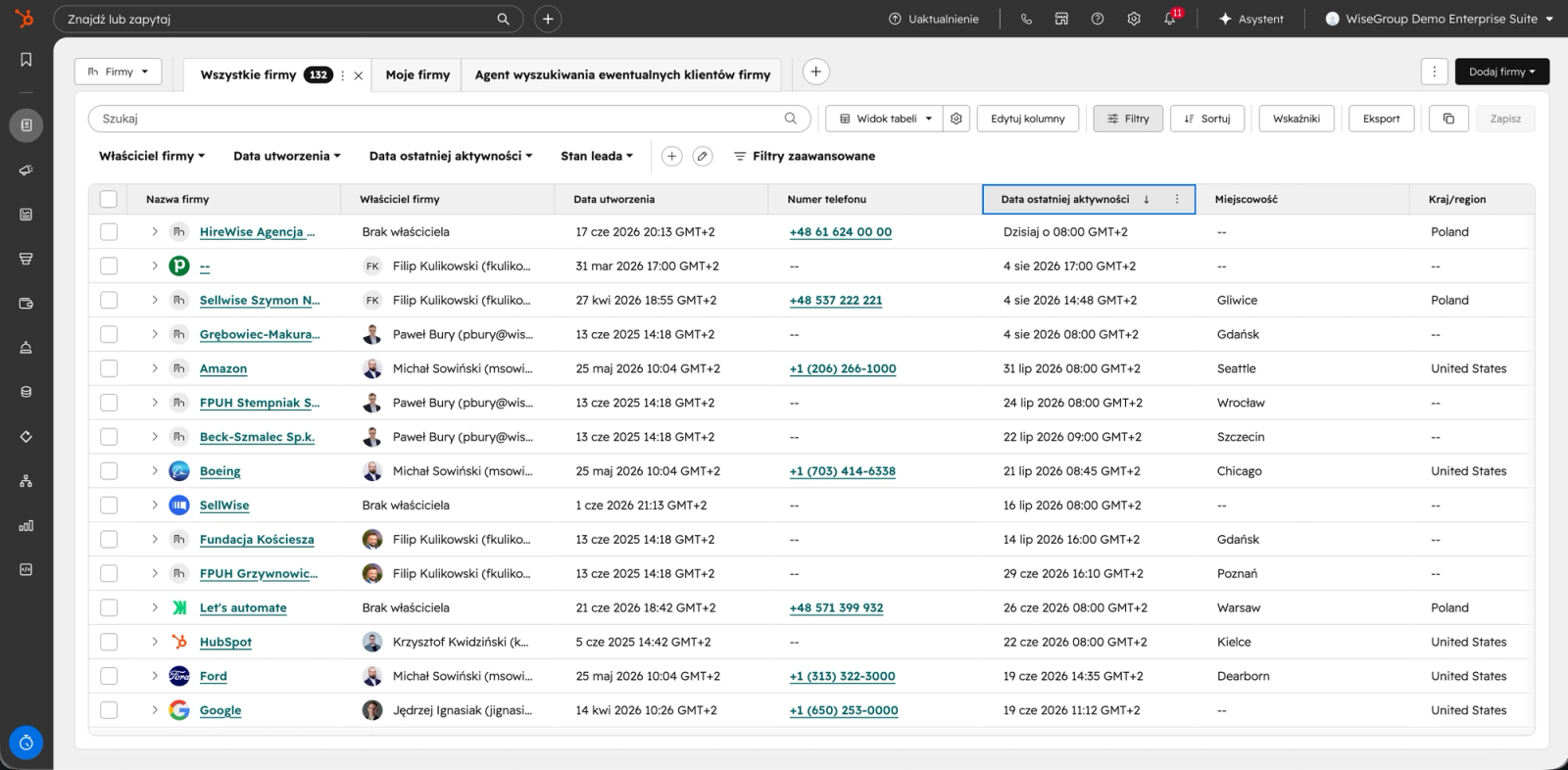Click the add filter plus circle icon
The width and height of the screenshot is (1568, 770).
(x=671, y=156)
